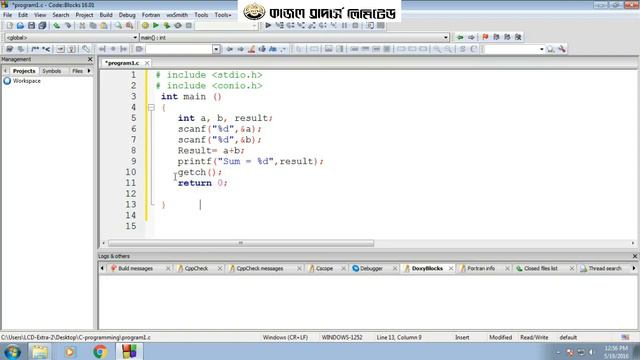
Task: Start debugger with the dark play icon
Action: (x=268, y=25)
